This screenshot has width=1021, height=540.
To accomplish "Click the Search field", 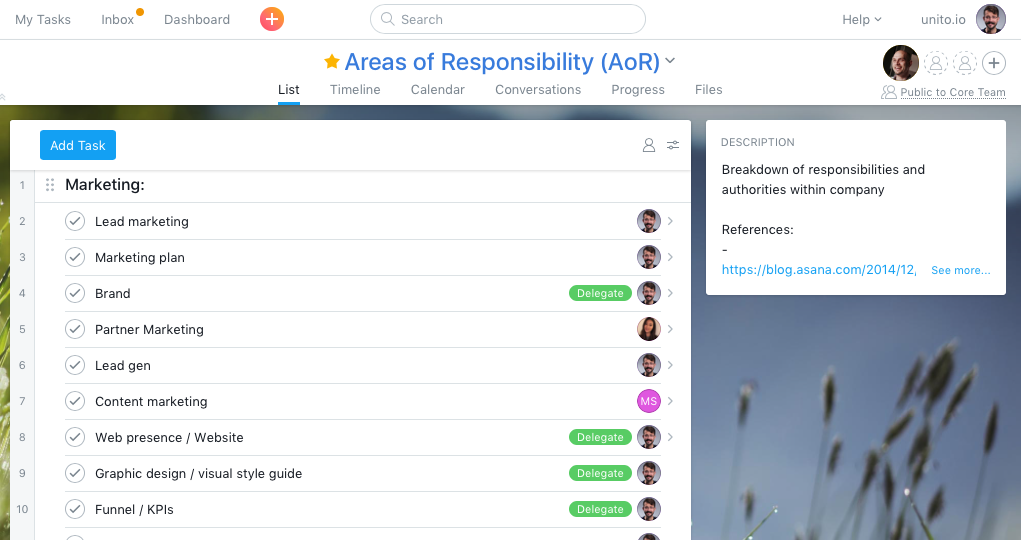I will (x=507, y=19).
